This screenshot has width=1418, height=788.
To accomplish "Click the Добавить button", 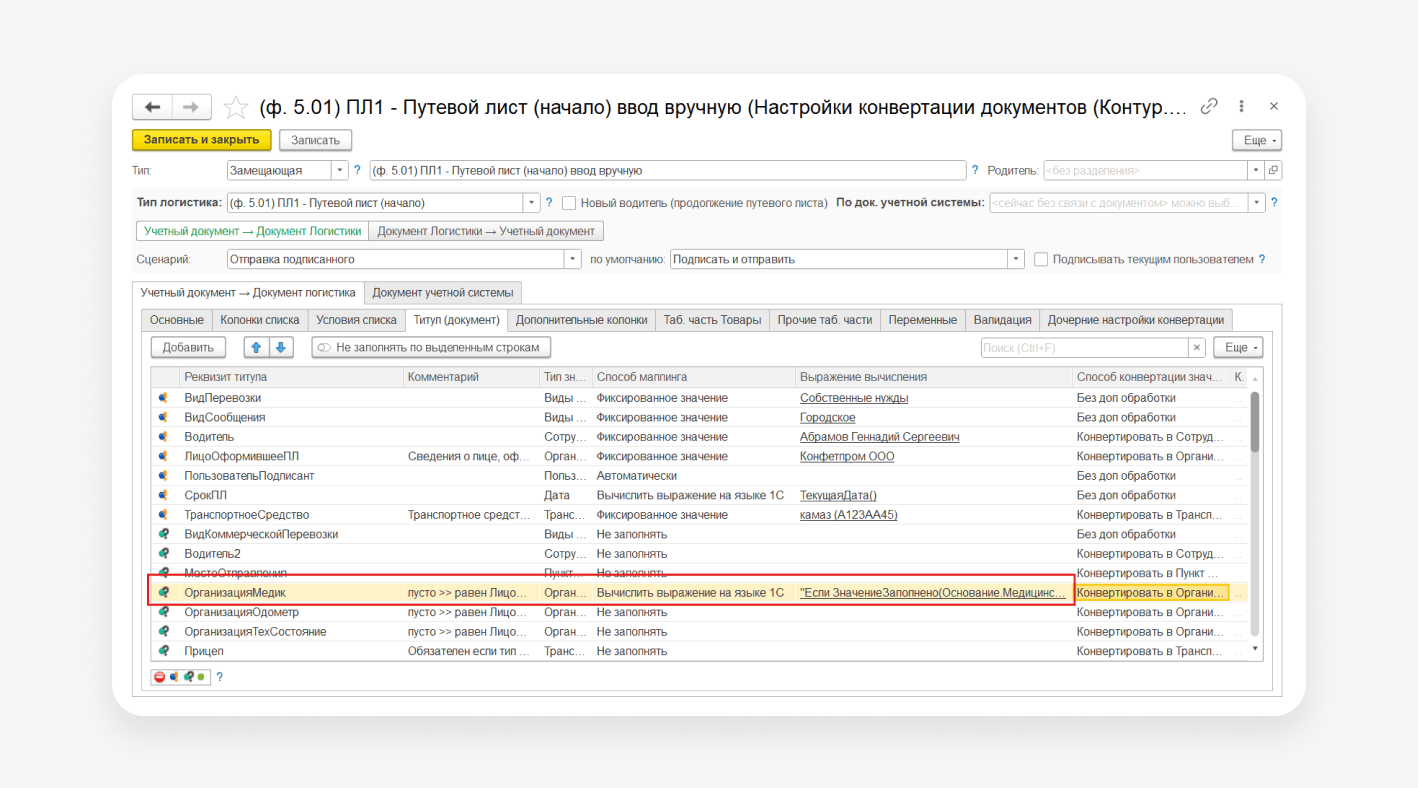I will pos(189,347).
